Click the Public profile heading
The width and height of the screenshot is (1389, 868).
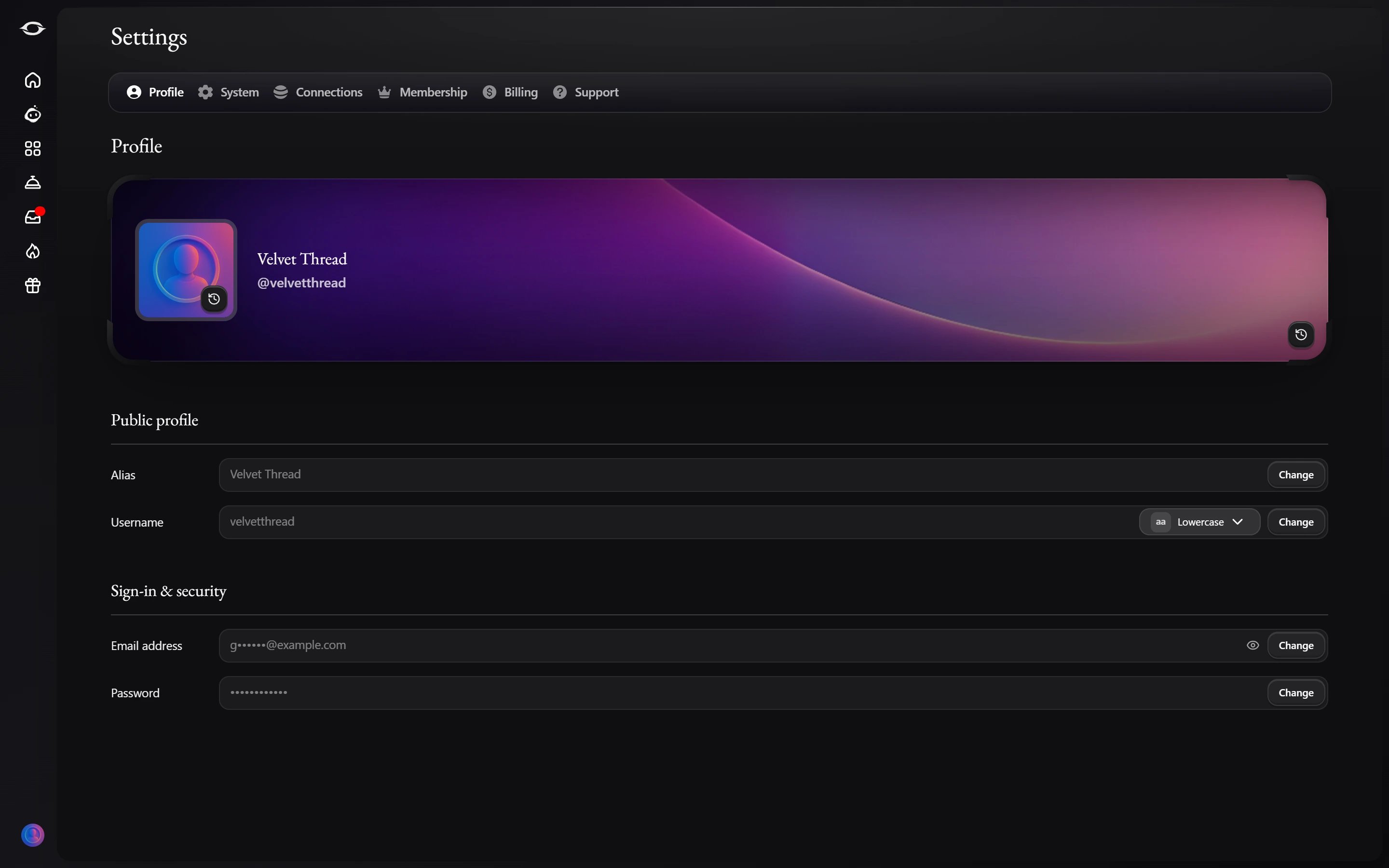[154, 420]
